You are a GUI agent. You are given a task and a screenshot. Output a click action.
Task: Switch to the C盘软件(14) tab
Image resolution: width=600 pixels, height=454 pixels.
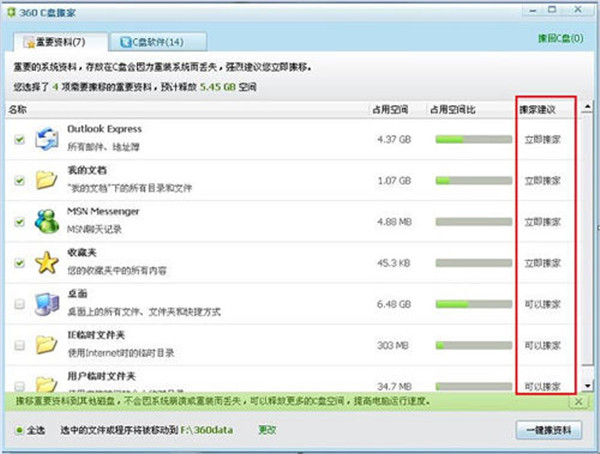tap(160, 42)
